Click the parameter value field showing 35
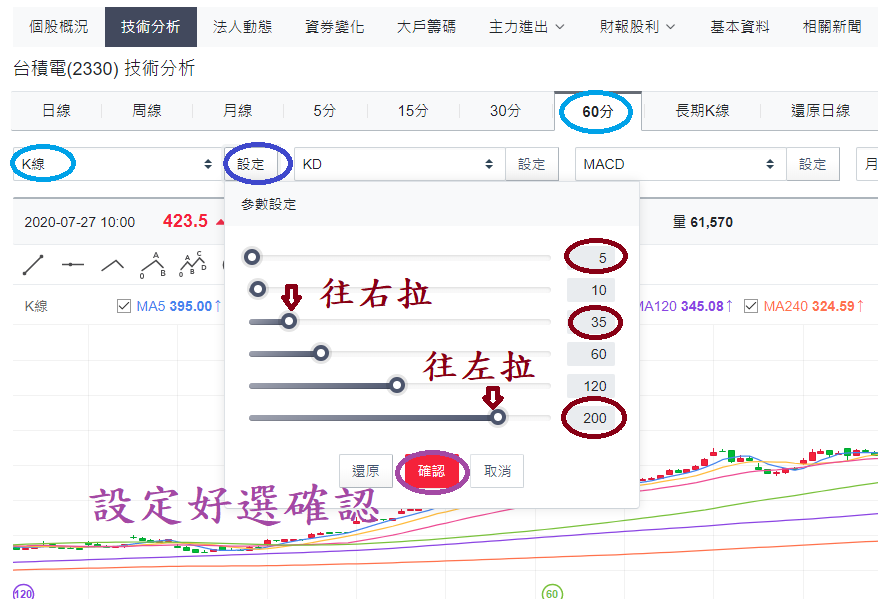Viewport: 878px width, 599px height. pos(591,322)
